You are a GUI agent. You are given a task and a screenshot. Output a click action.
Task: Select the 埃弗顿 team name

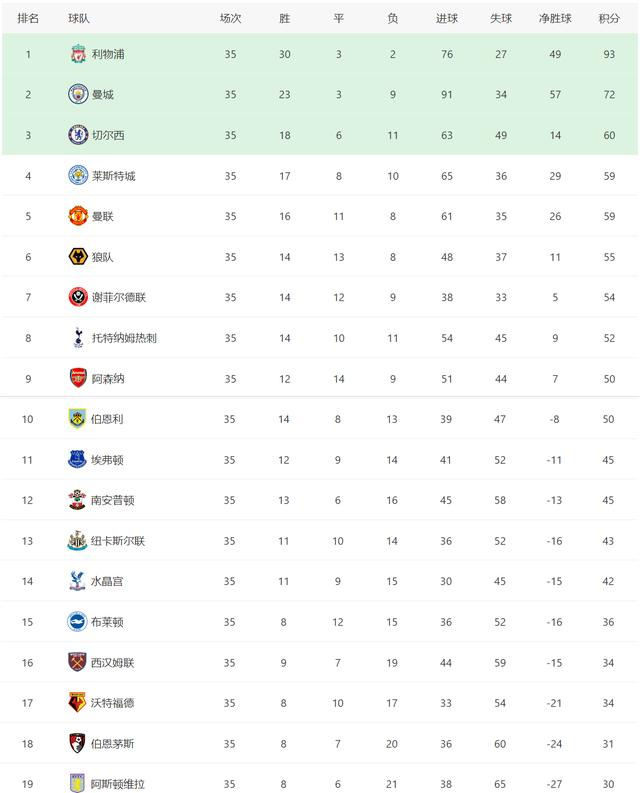108,460
